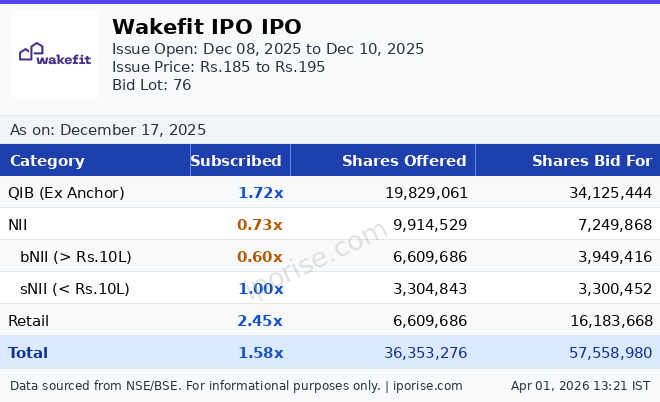Screen dimensions: 660x402
Task: Select the Wakefit IPO IPO heading
Action: point(206,27)
